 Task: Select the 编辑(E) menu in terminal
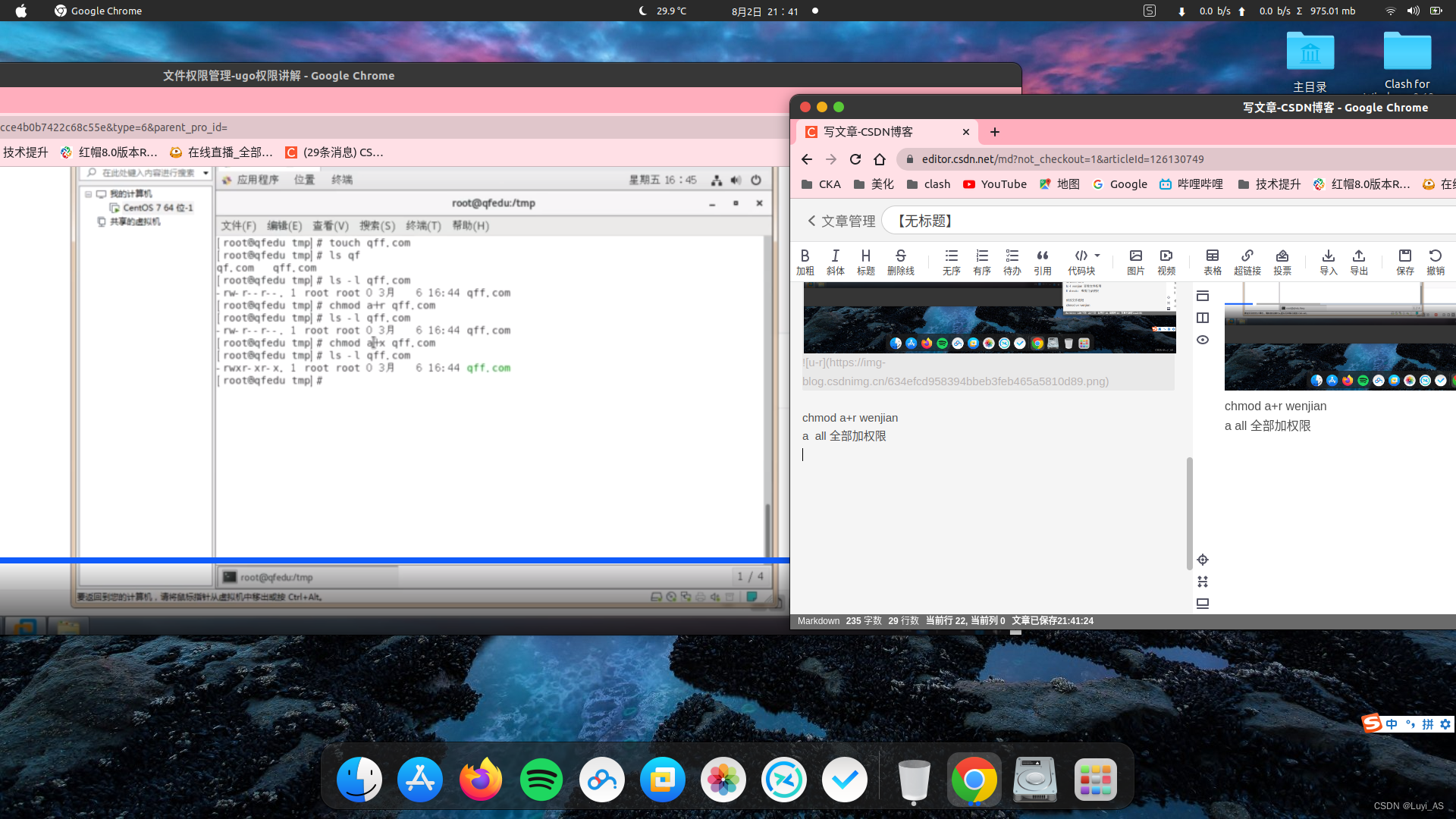click(283, 225)
